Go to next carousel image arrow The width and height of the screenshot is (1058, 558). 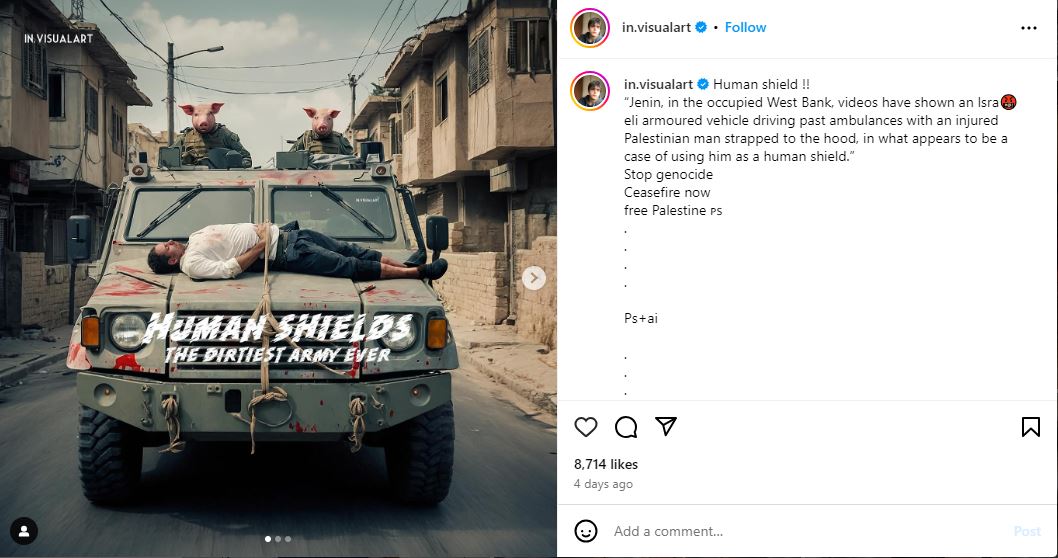(x=534, y=278)
